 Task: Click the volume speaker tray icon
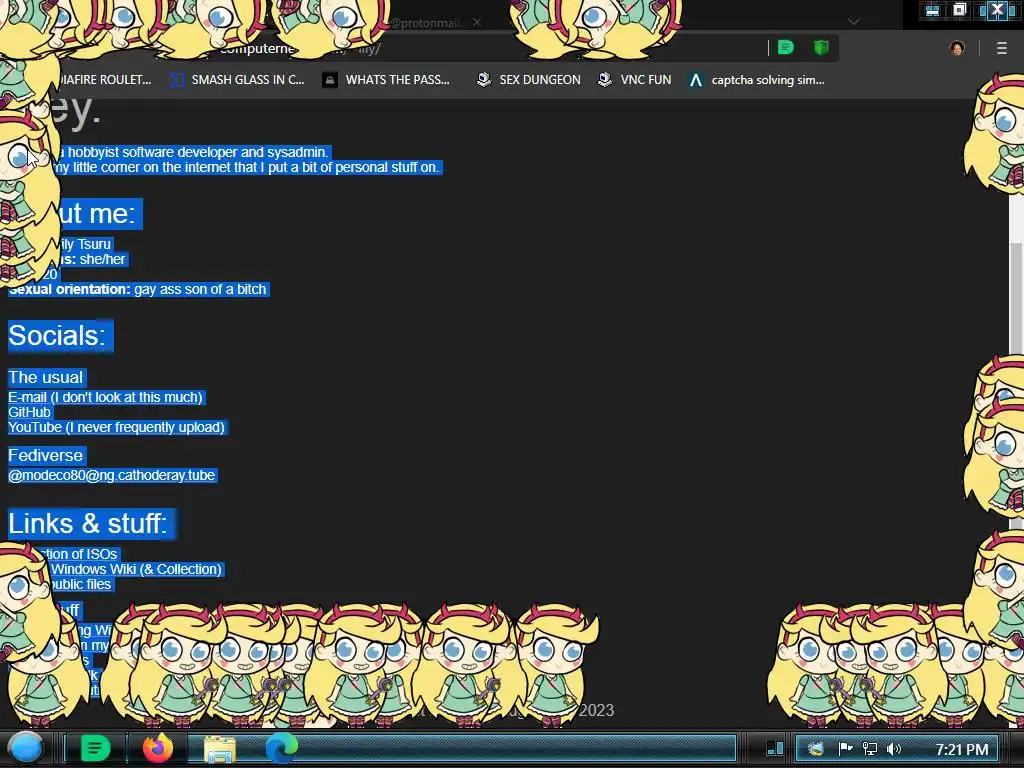tap(893, 748)
